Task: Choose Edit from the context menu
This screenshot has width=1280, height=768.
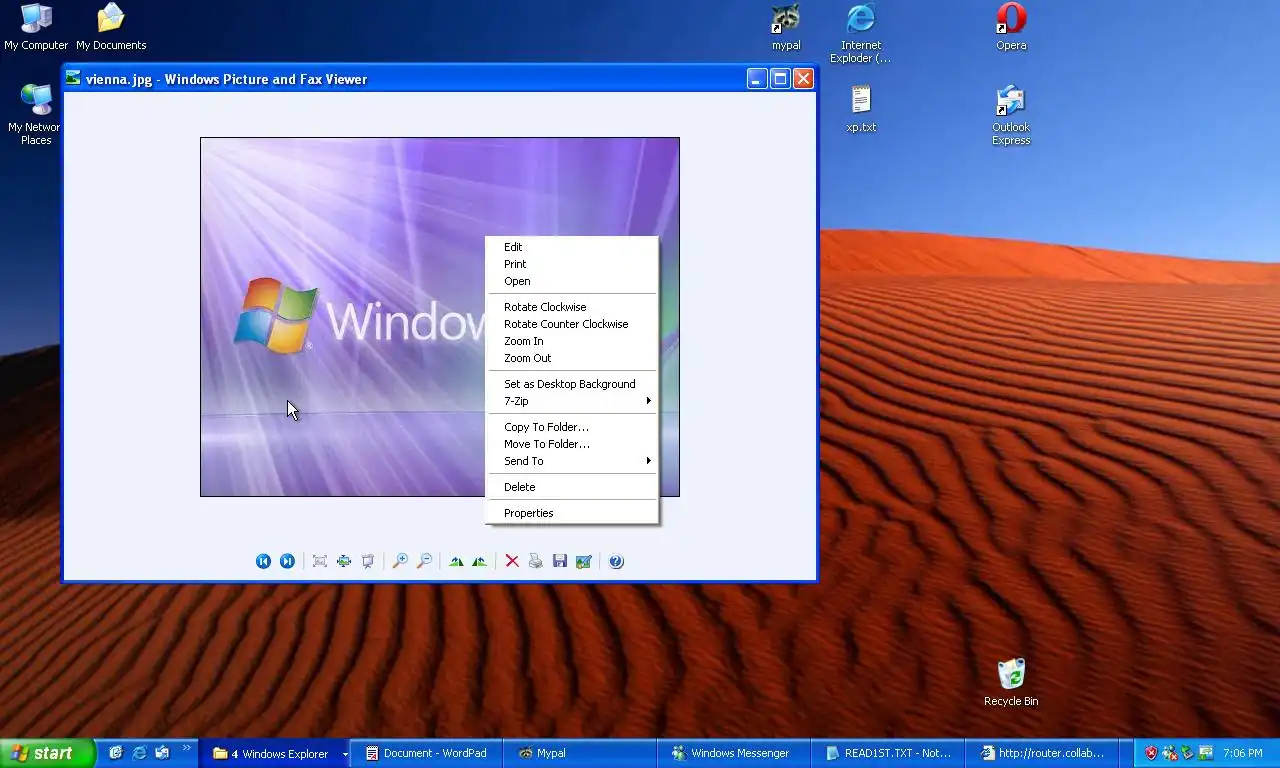Action: tap(572, 247)
